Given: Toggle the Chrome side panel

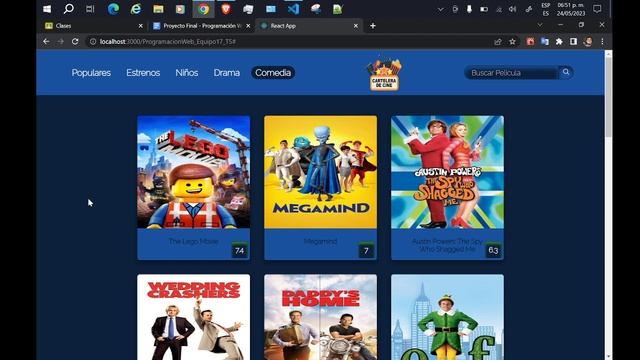Looking at the screenshot, I should coord(573,42).
